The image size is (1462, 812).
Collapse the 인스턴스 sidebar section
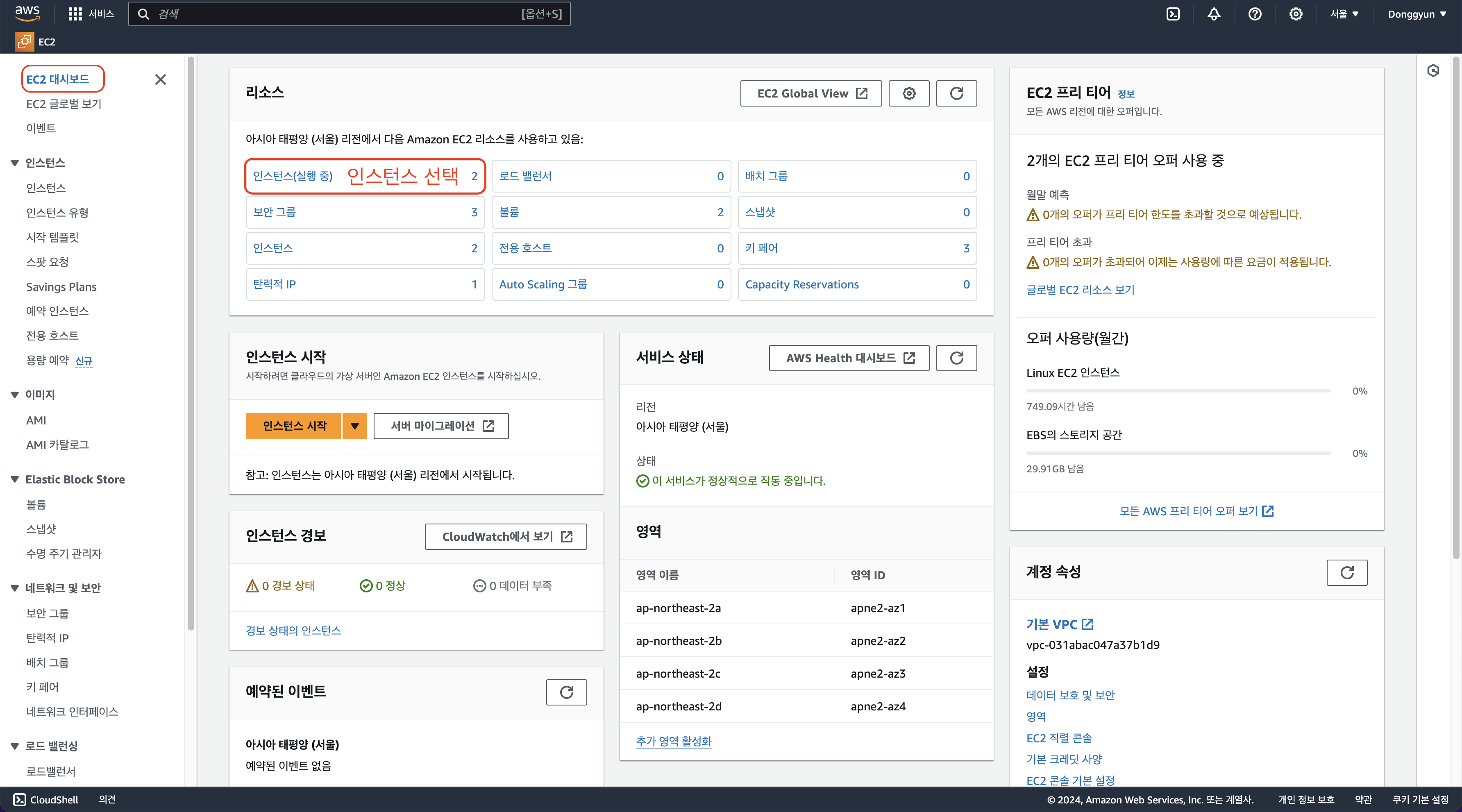pyautogui.click(x=15, y=163)
